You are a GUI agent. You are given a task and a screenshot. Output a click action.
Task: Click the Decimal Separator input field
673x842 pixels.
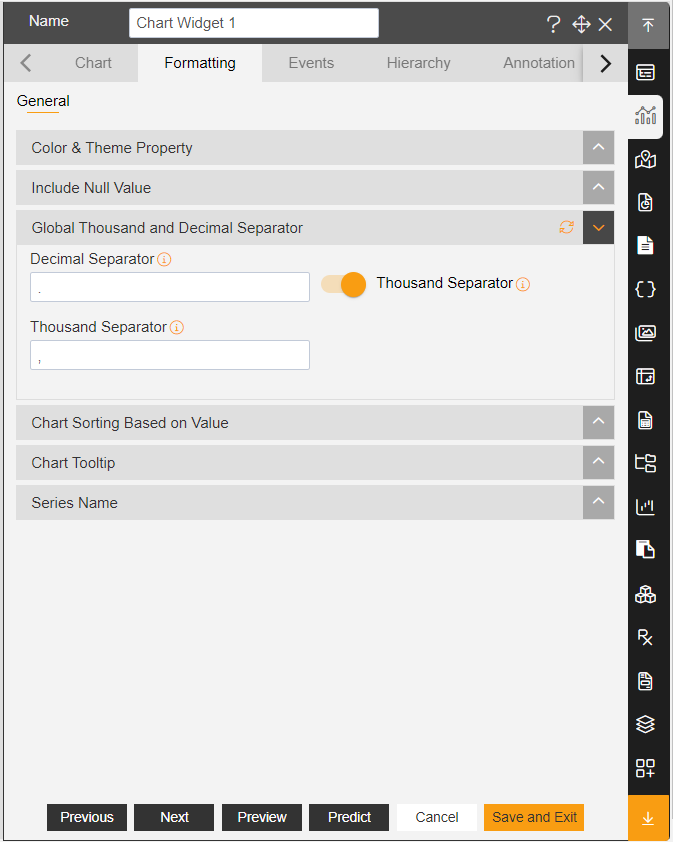click(170, 287)
